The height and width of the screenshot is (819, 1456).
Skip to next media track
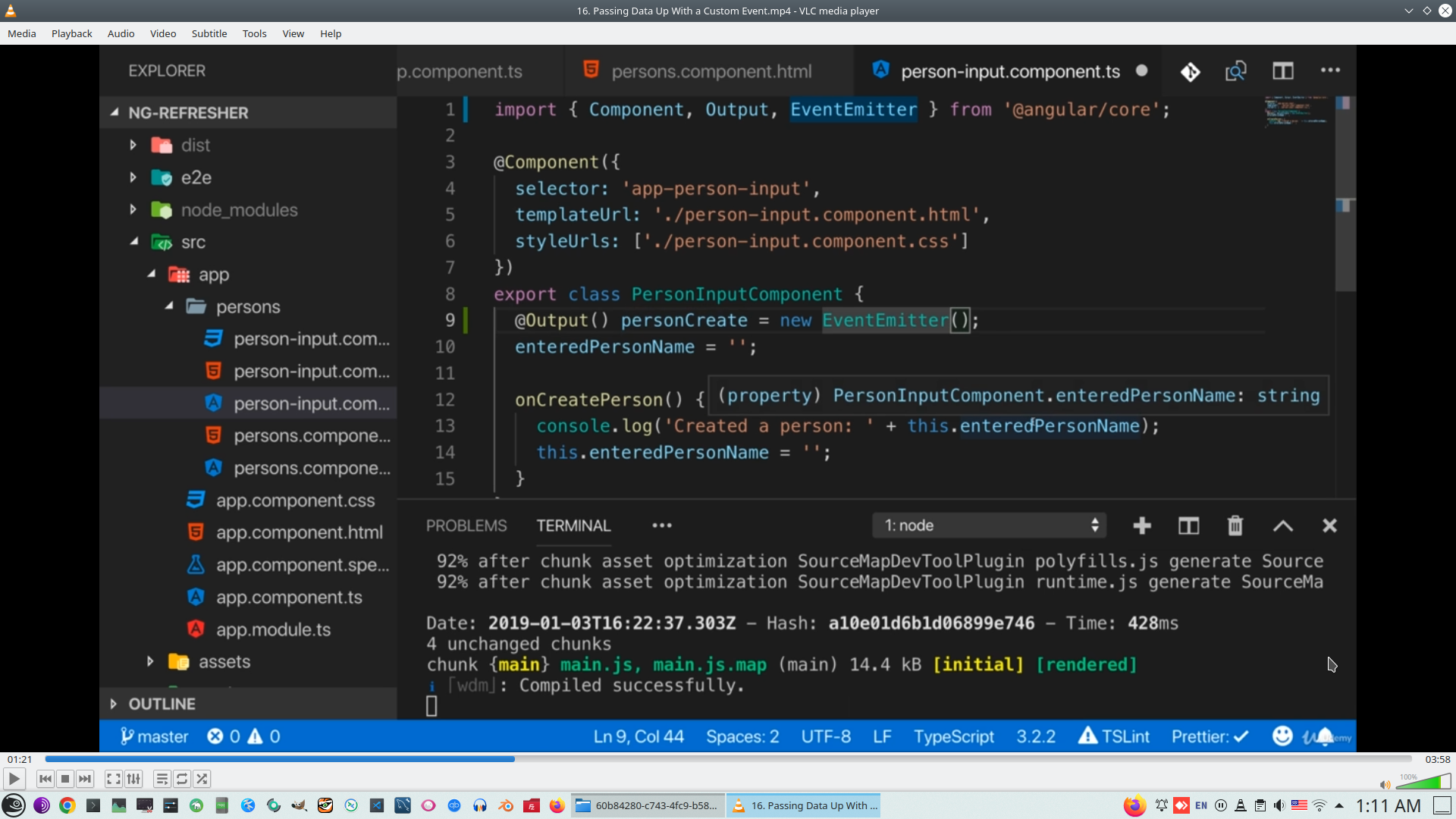pos(85,779)
